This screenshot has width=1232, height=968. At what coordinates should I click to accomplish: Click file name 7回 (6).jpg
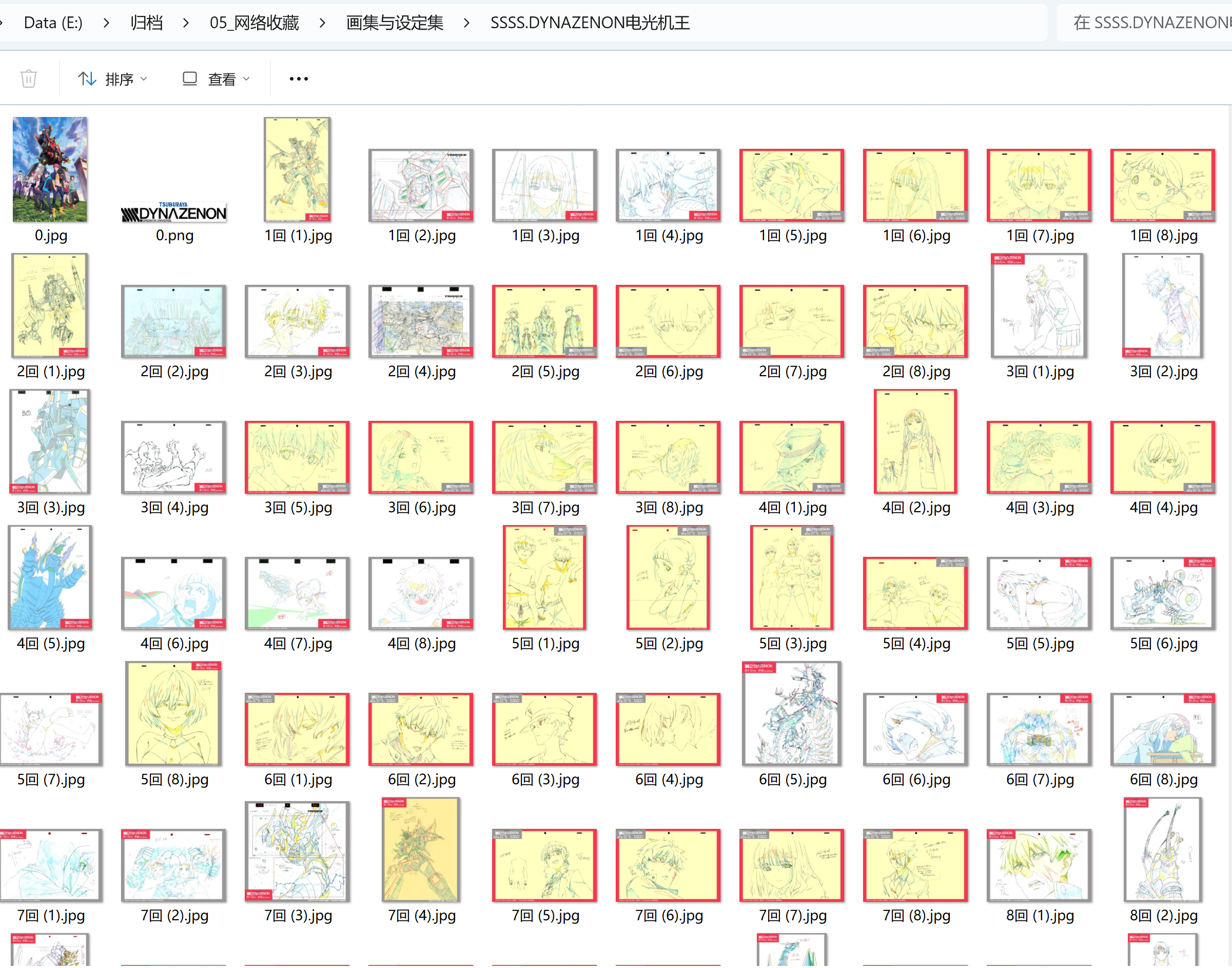(x=669, y=915)
